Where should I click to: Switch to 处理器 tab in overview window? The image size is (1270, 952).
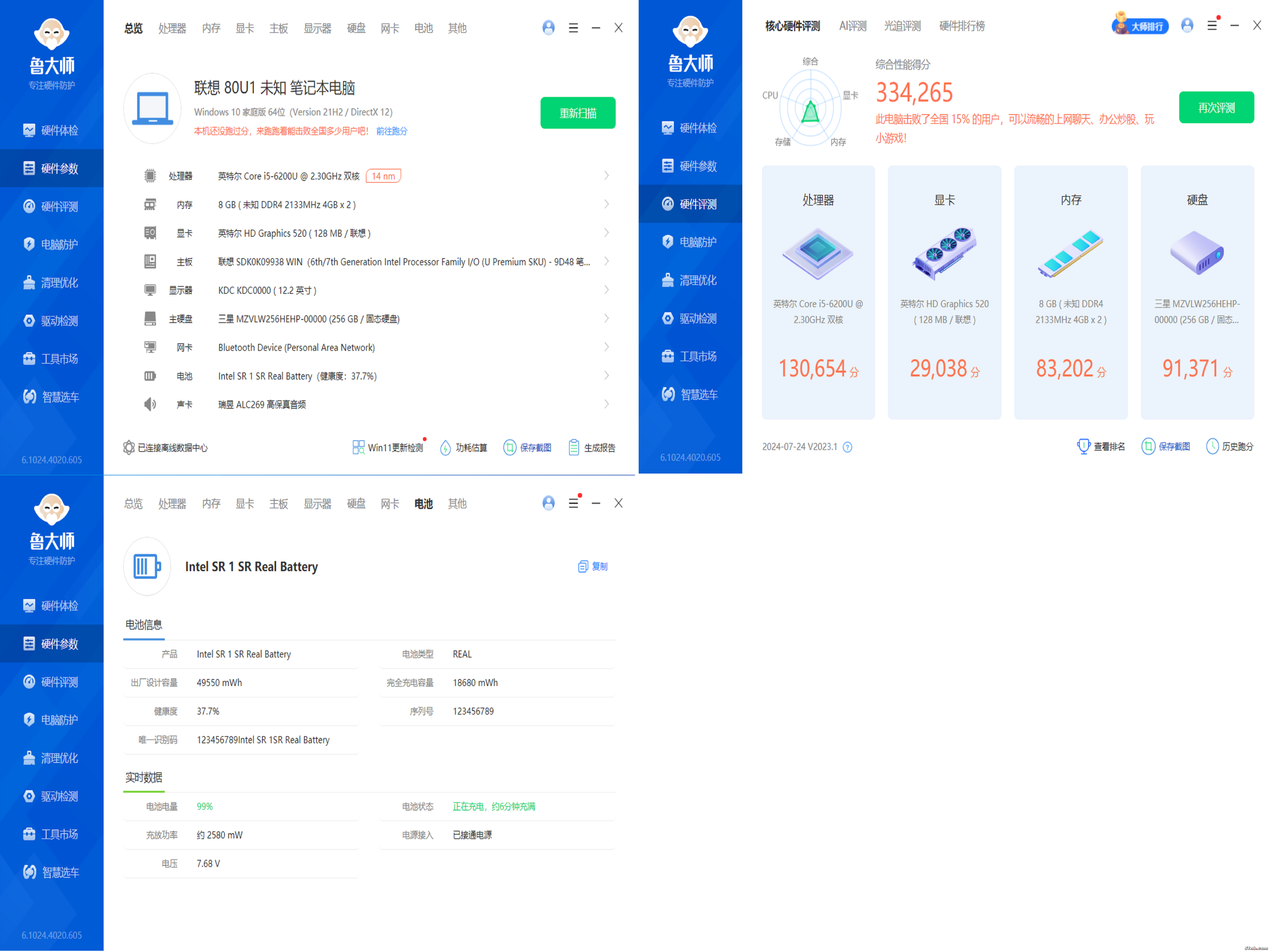(172, 28)
